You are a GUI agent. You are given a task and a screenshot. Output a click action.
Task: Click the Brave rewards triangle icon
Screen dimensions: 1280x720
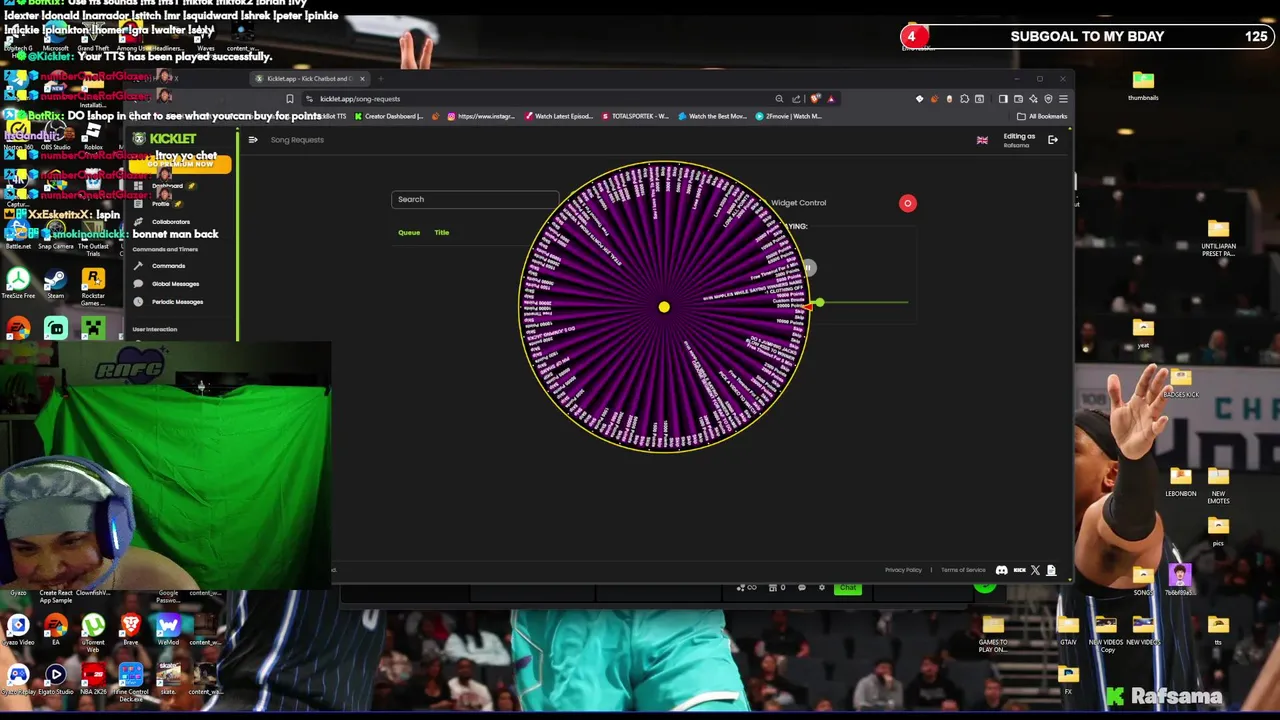831,99
